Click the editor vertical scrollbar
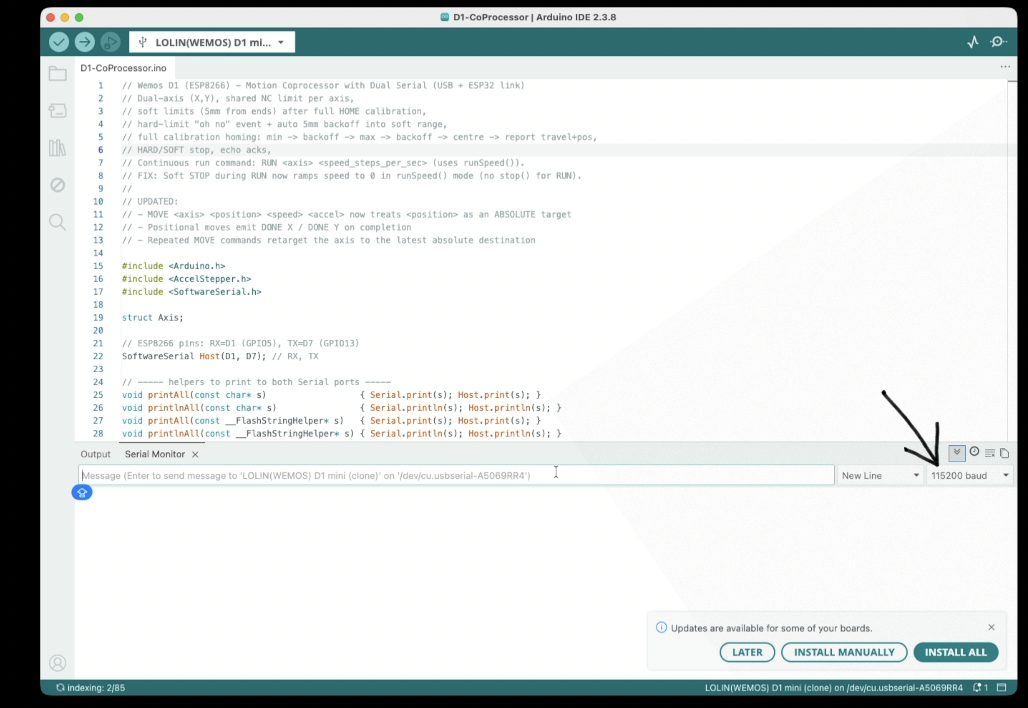1028x708 pixels. [1011, 259]
